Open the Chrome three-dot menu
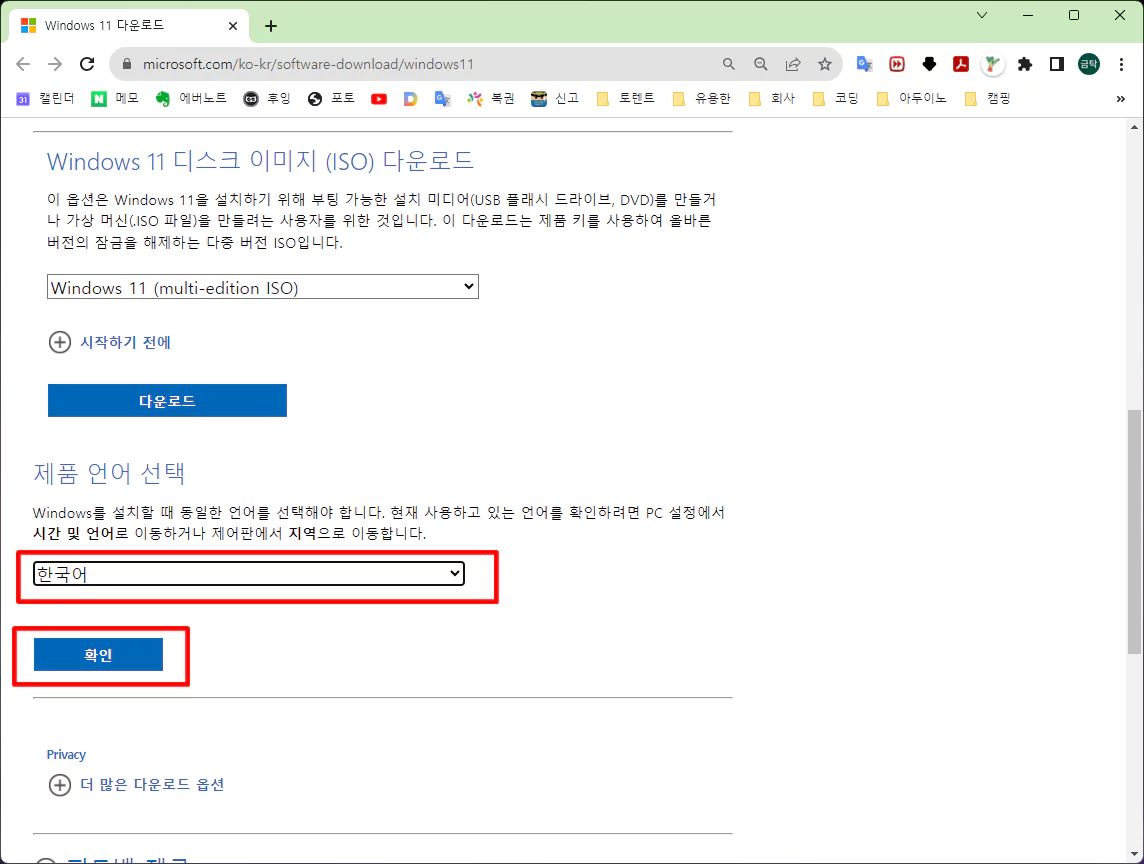 pos(1121,64)
